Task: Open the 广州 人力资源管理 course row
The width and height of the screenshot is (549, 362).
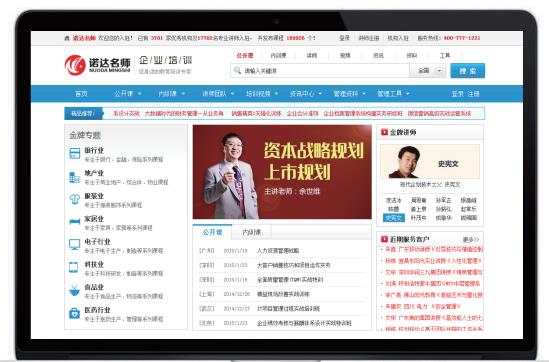Action: (x=282, y=251)
